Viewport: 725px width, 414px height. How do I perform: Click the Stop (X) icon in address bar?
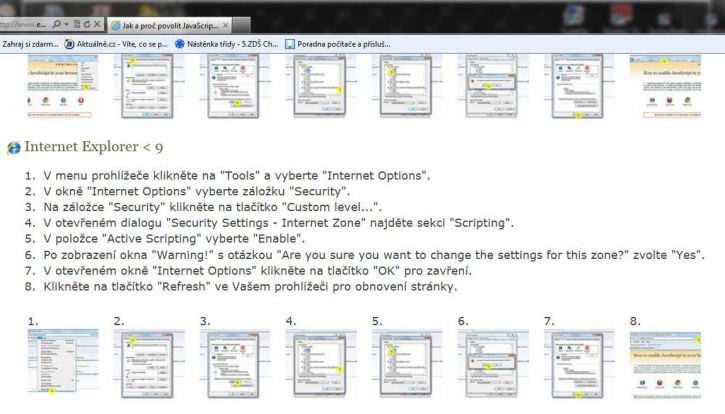click(97, 24)
